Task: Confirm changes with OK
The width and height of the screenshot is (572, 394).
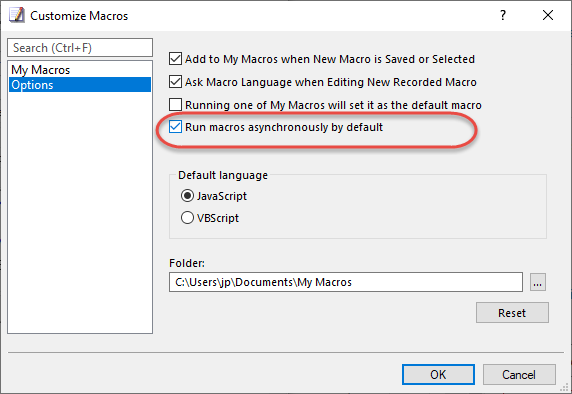Action: 438,375
